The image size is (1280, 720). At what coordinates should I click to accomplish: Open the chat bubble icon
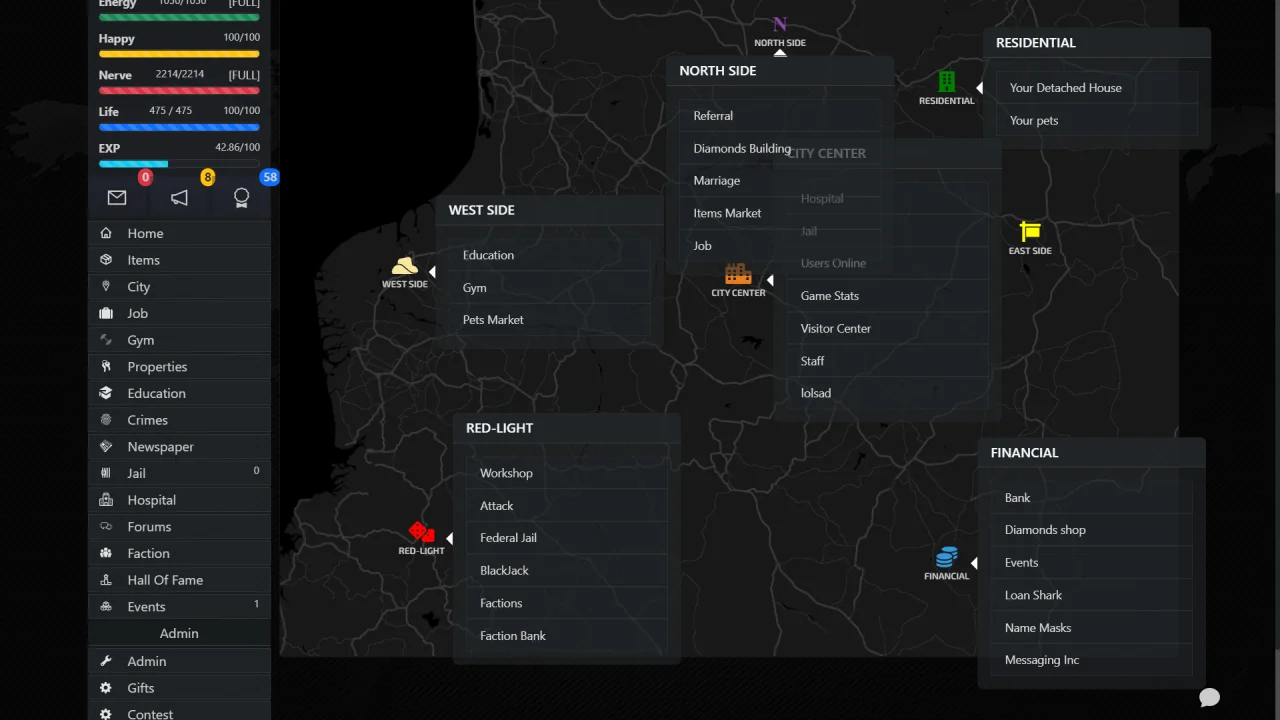[1209, 697]
